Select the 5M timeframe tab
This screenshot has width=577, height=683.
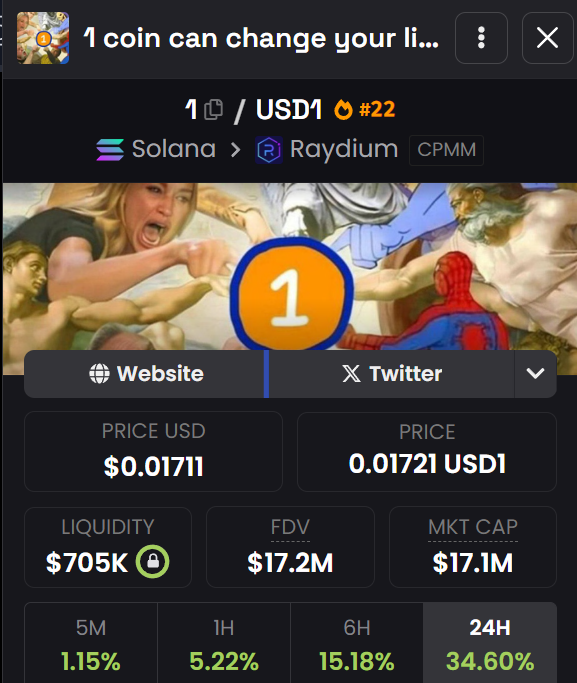pyautogui.click(x=91, y=643)
